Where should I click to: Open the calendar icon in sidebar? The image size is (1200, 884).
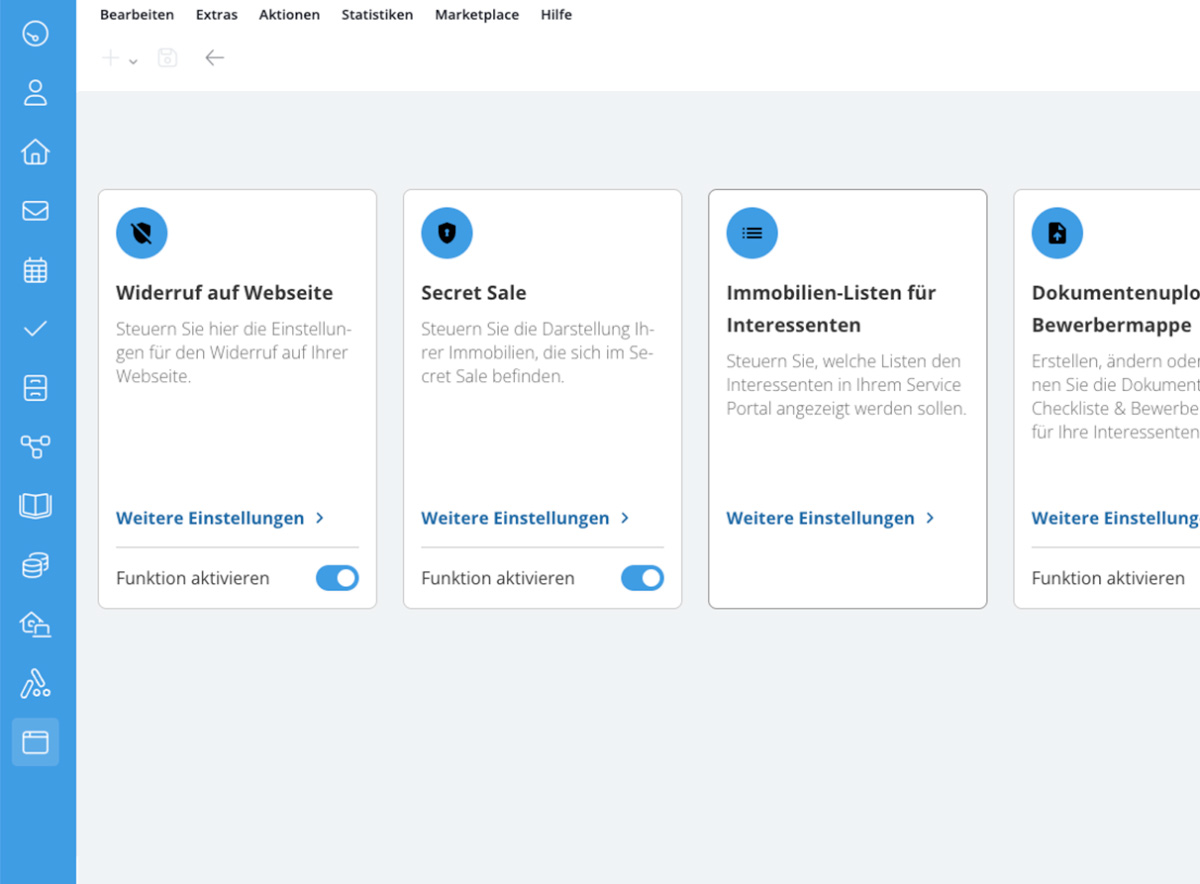[x=35, y=270]
